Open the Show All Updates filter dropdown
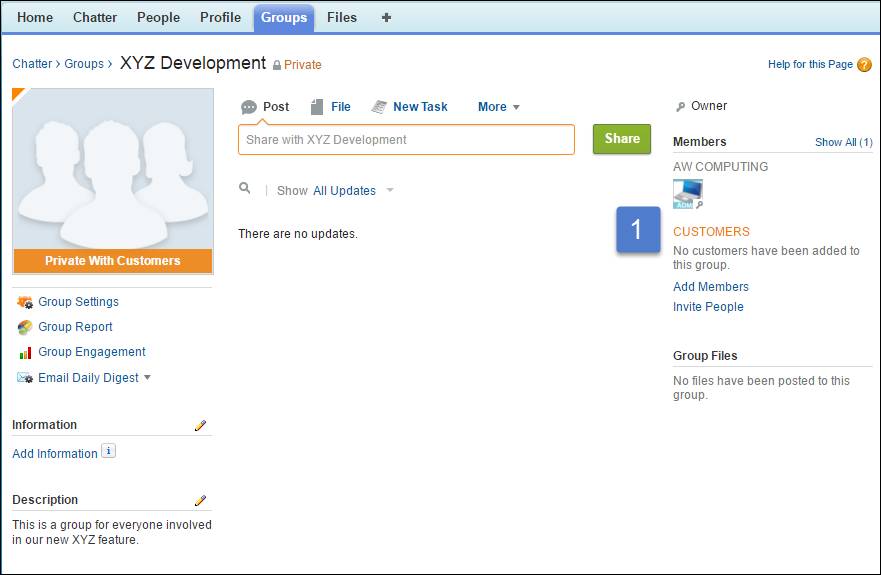 (x=353, y=191)
